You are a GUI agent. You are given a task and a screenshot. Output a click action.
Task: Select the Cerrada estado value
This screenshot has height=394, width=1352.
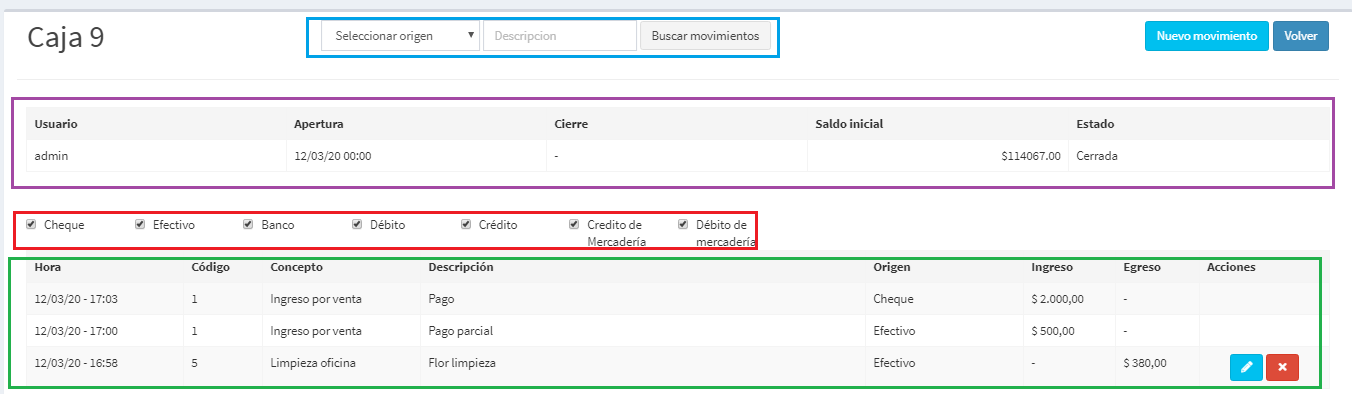(1097, 156)
